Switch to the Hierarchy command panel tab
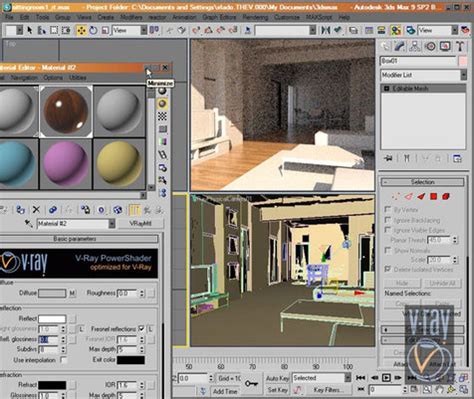 (x=415, y=46)
